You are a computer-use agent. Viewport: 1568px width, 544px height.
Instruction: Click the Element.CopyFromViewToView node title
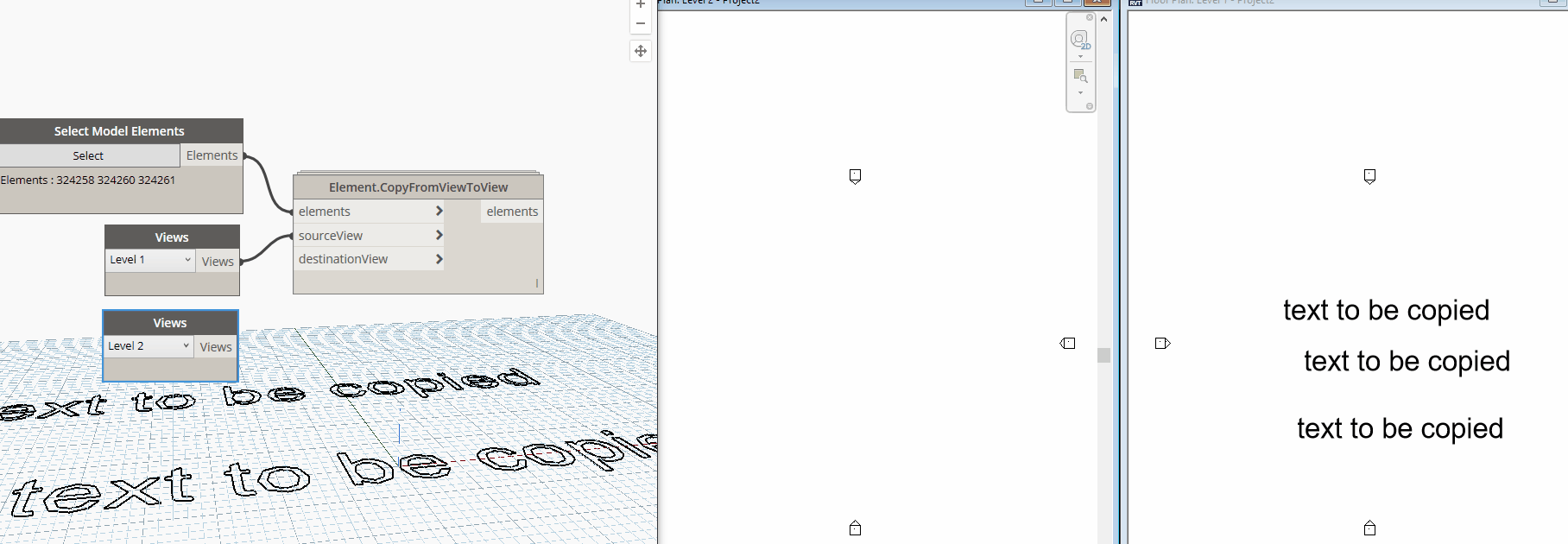click(418, 187)
